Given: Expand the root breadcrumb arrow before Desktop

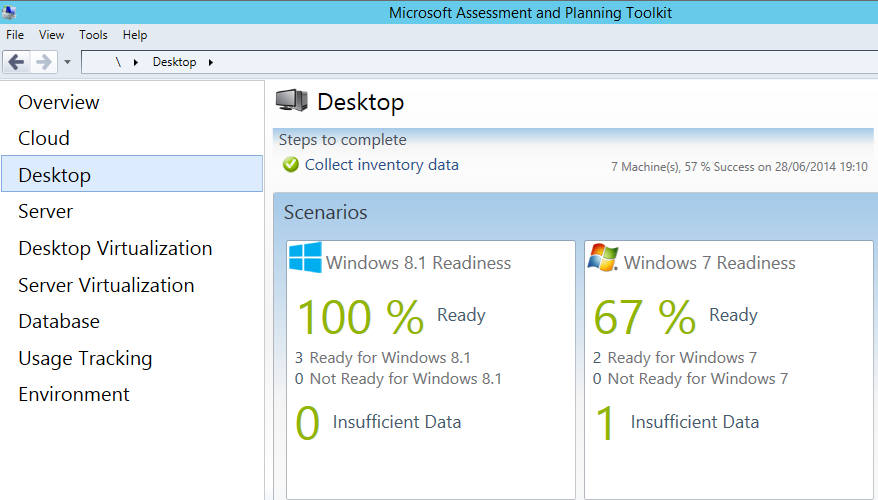Looking at the screenshot, I should pyautogui.click(x=135, y=62).
